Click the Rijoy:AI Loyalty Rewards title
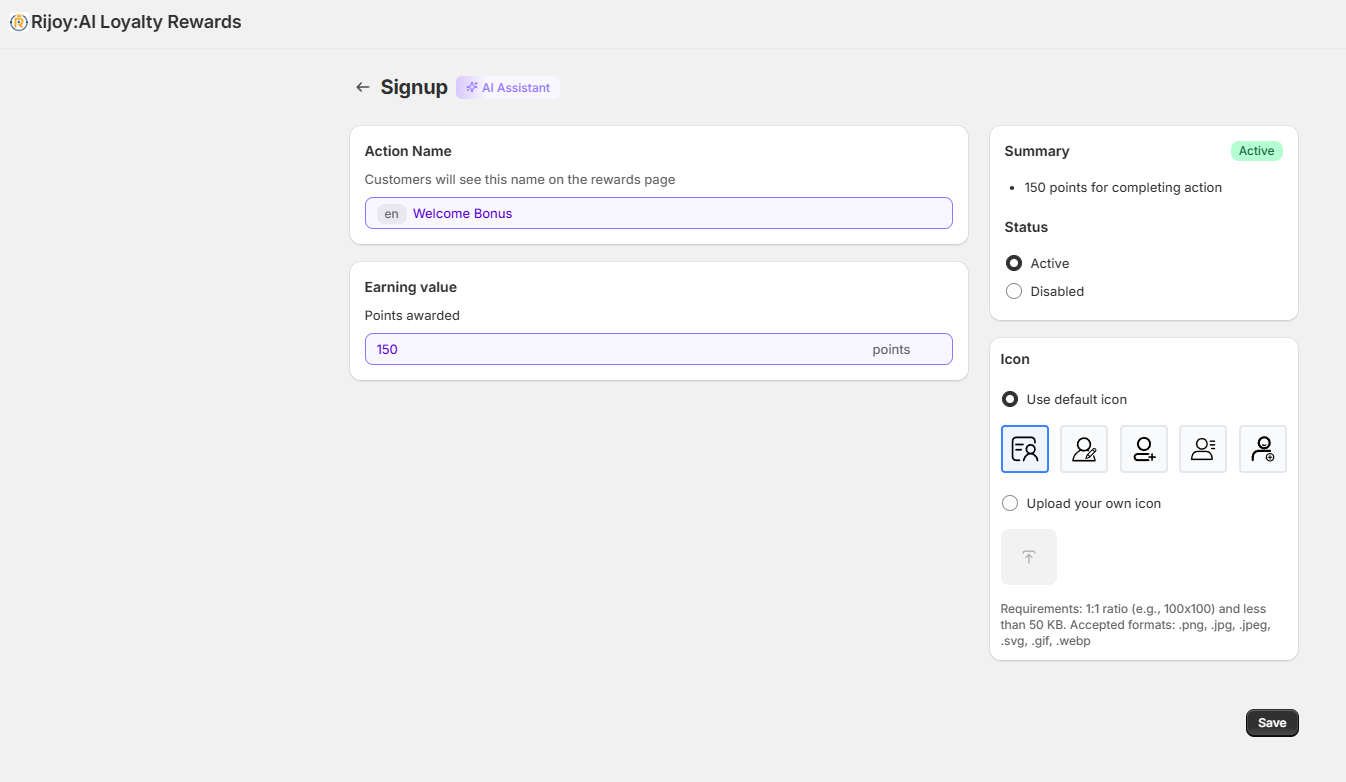Viewport: 1346px width, 782px height. click(x=136, y=22)
